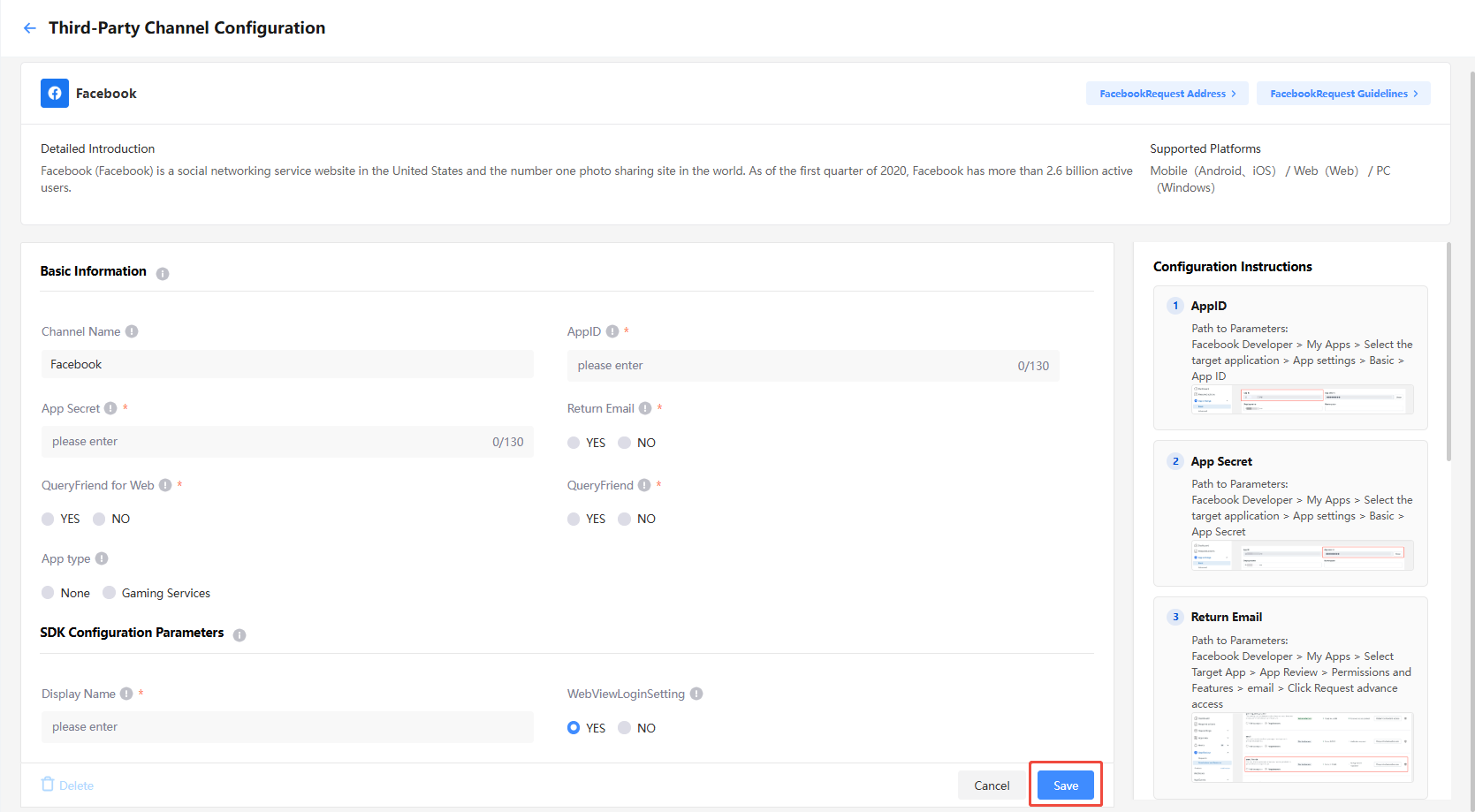Viewport: 1475px width, 812px height.
Task: Show the WebViewLoginSetting info tooltip
Action: tap(696, 694)
